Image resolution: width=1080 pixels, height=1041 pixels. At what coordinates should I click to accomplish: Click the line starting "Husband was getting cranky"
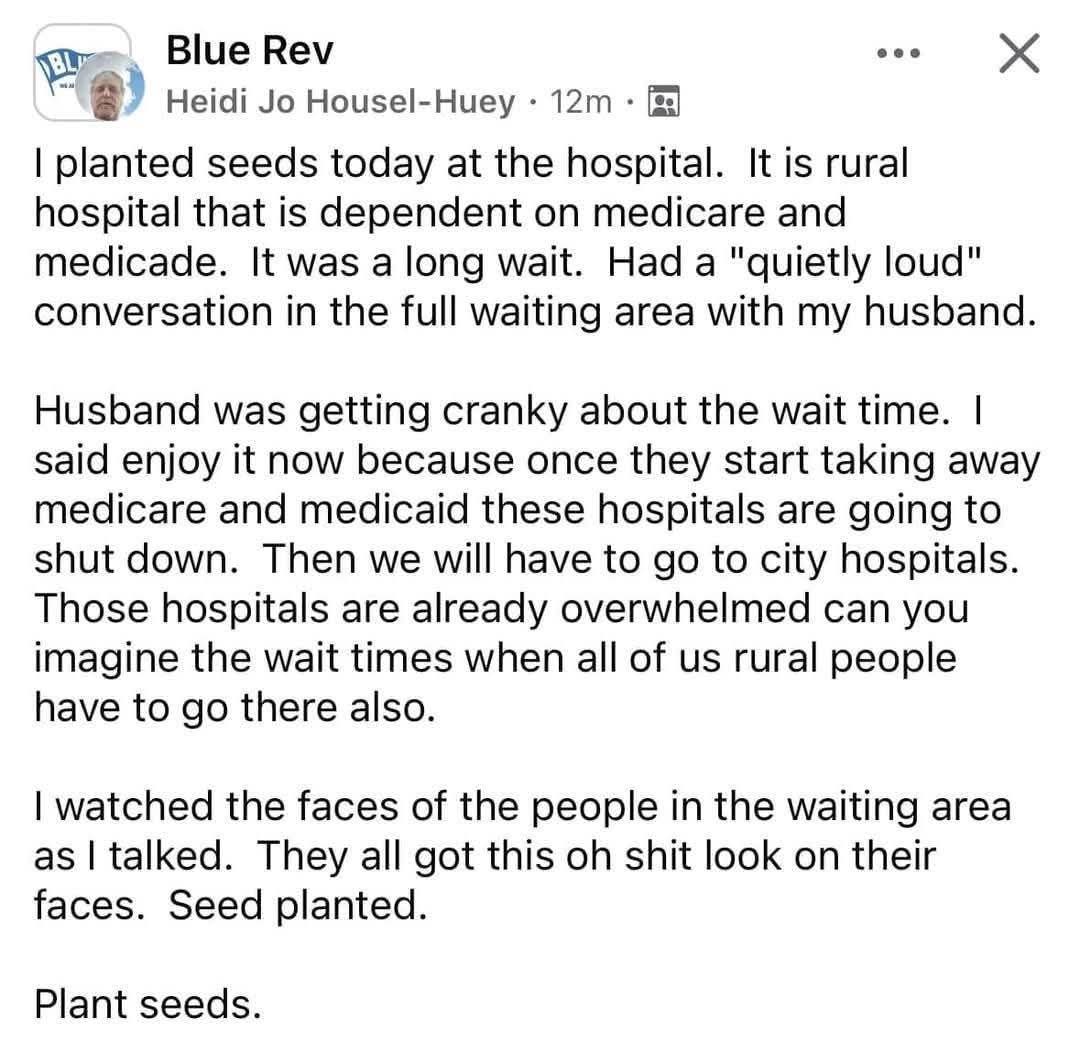click(x=508, y=411)
